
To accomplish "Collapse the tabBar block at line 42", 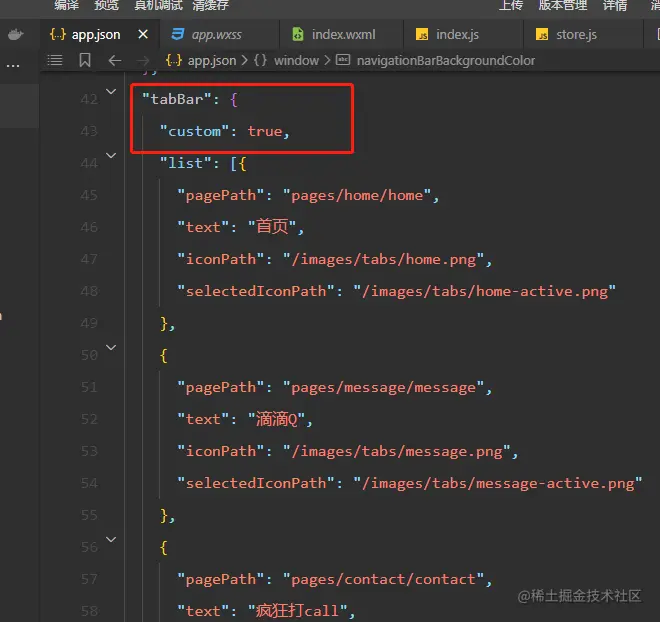I will [x=111, y=91].
